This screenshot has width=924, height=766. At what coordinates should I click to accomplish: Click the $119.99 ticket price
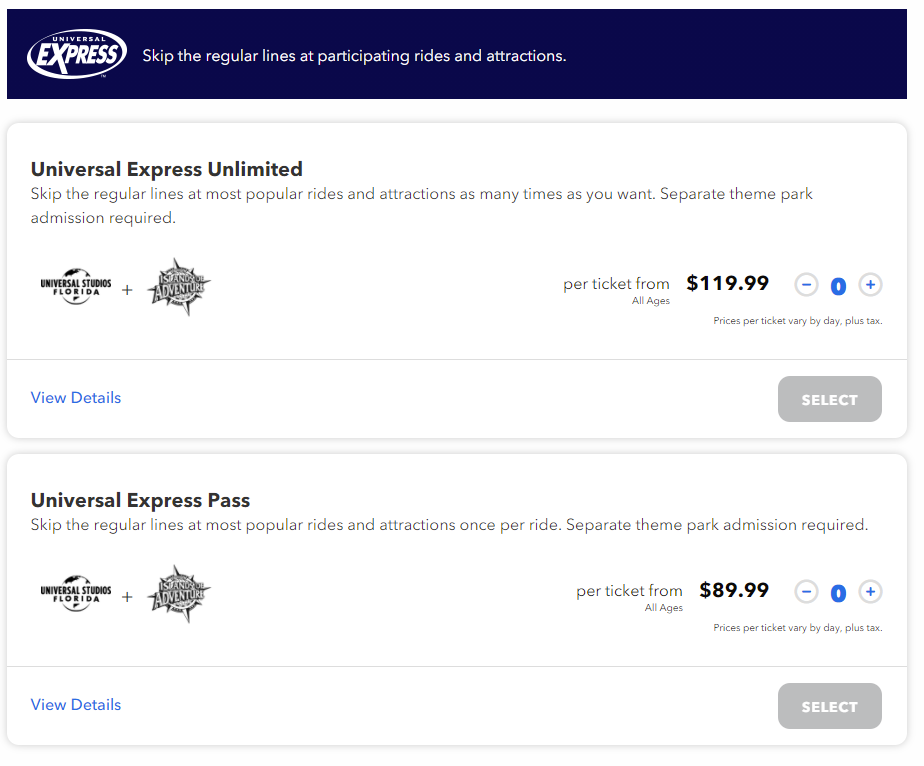[728, 284]
